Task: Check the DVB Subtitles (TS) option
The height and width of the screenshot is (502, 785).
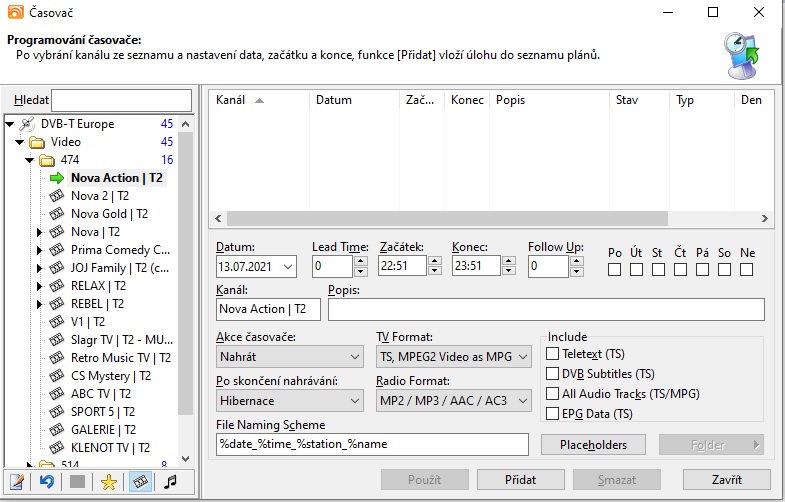Action: [x=553, y=373]
